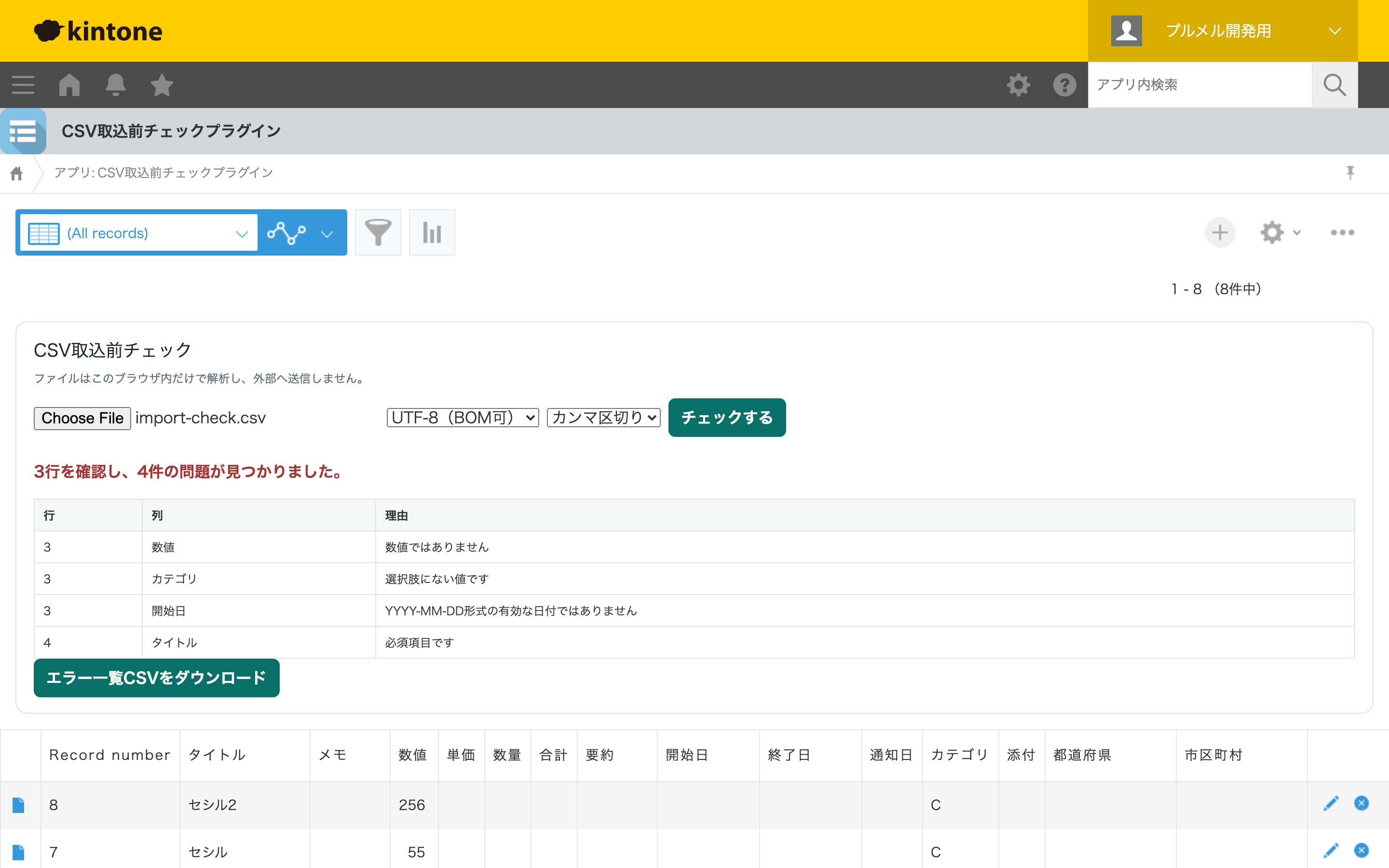Add a new record with plus icon
Screen dimensions: 1389x868
click(x=1220, y=232)
